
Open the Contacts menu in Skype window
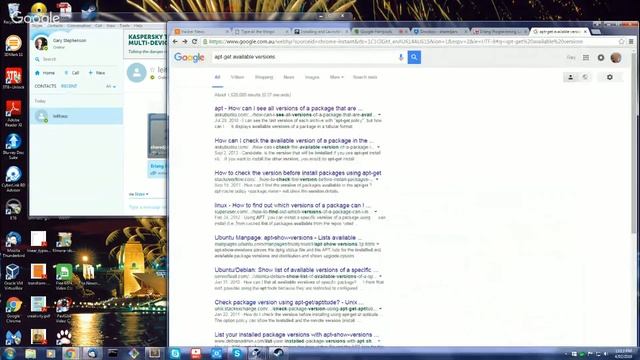[x=55, y=26]
